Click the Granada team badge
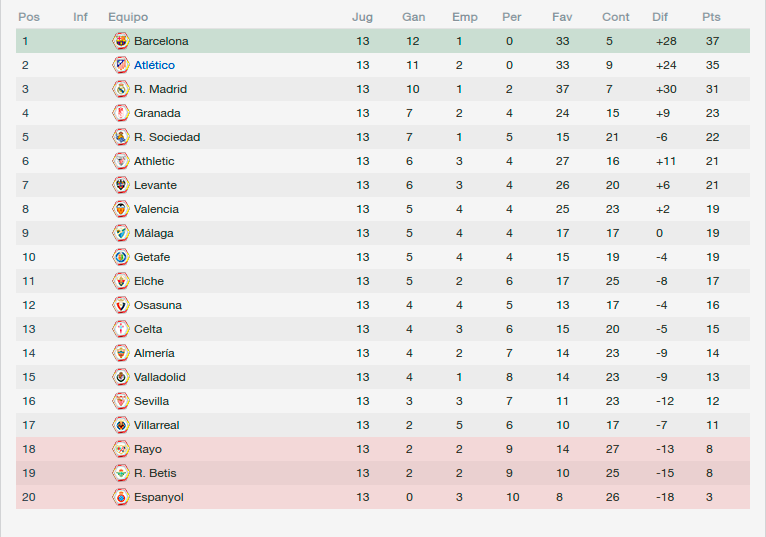The image size is (766, 537). (x=121, y=113)
